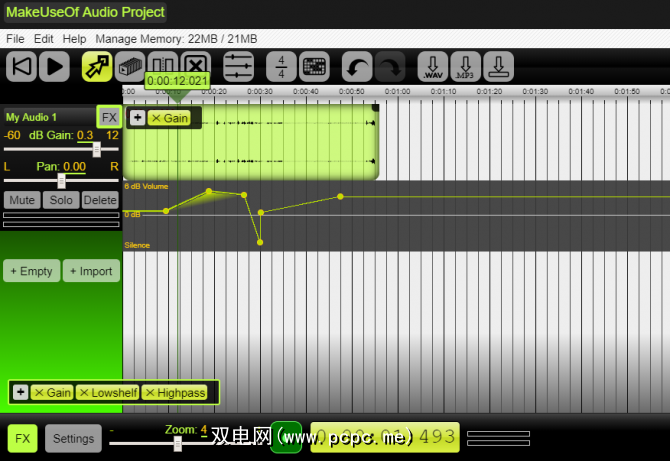This screenshot has width=670, height=461.
Task: Undo the last action
Action: 357,67
